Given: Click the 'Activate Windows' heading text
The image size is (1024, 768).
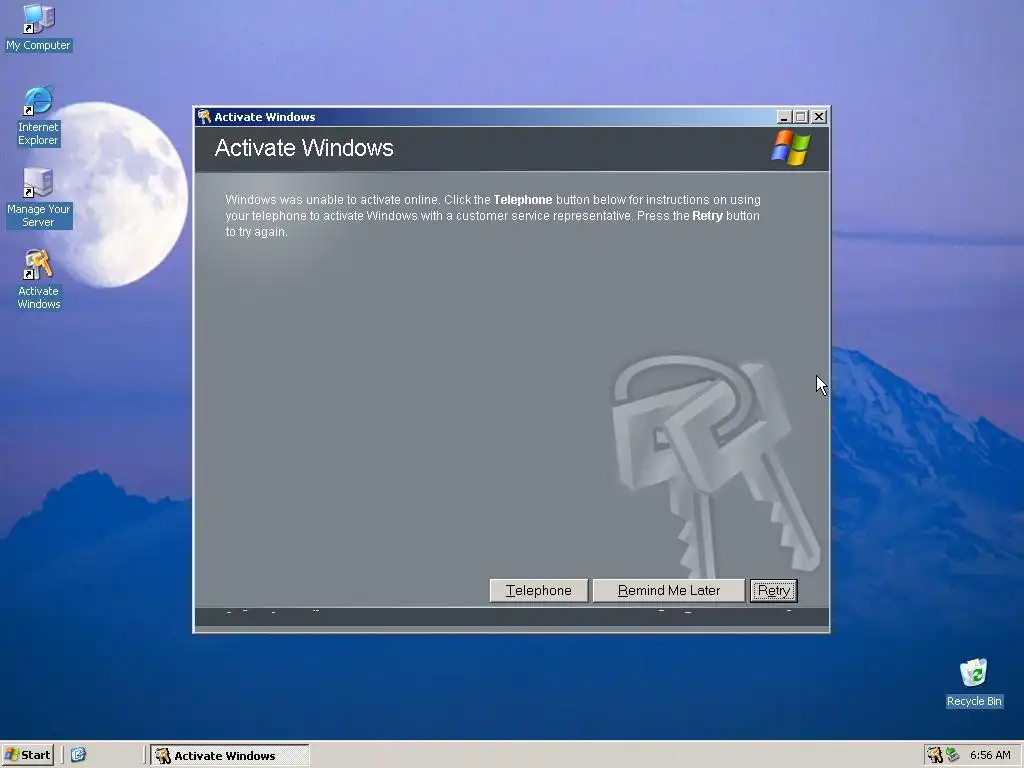Looking at the screenshot, I should 304,148.
